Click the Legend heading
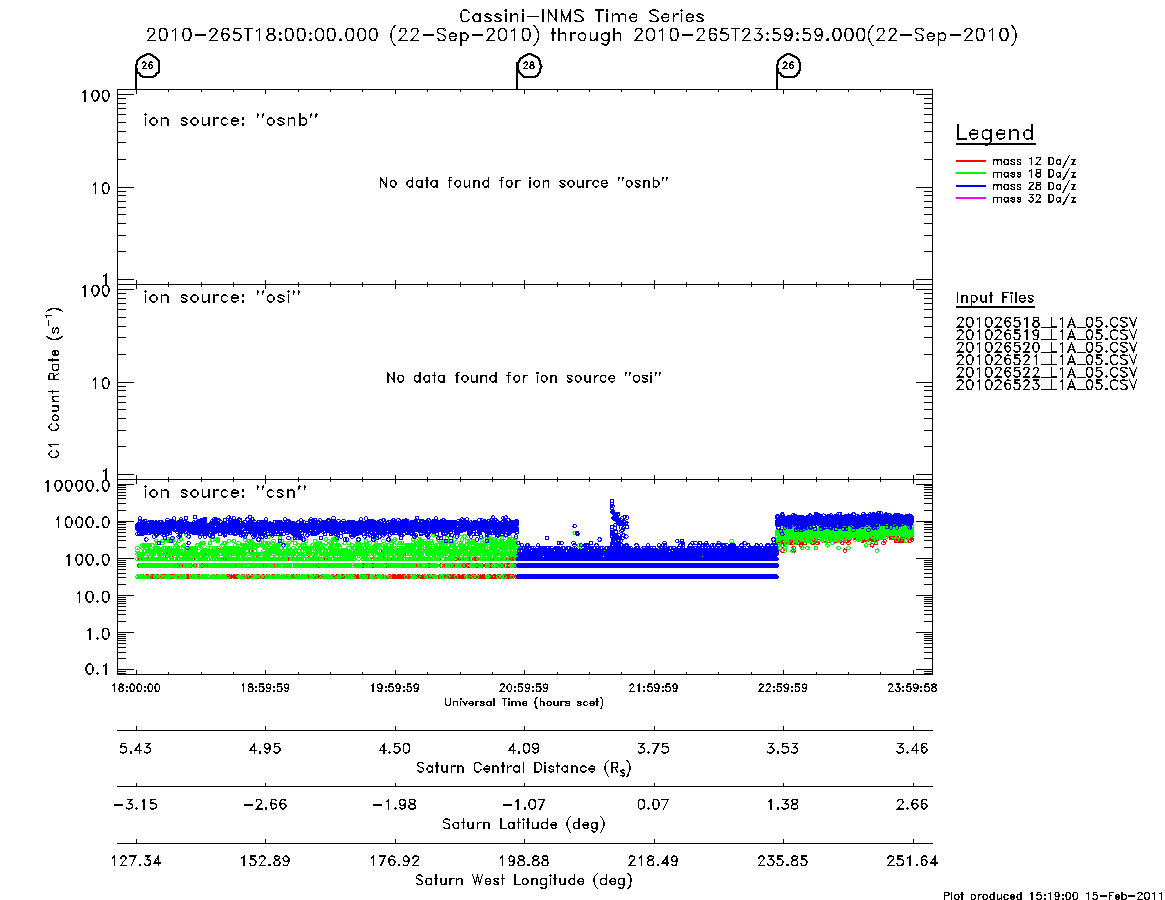The image size is (1165, 900). point(995,133)
